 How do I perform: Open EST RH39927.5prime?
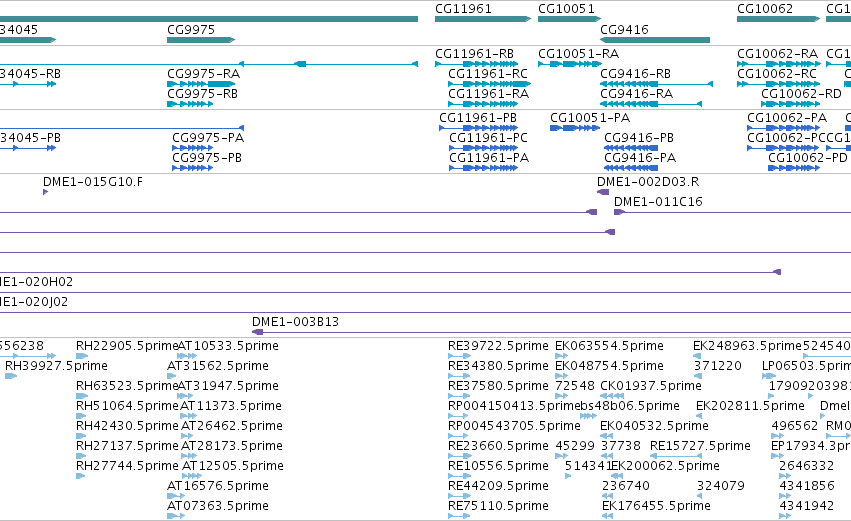(x=11, y=376)
